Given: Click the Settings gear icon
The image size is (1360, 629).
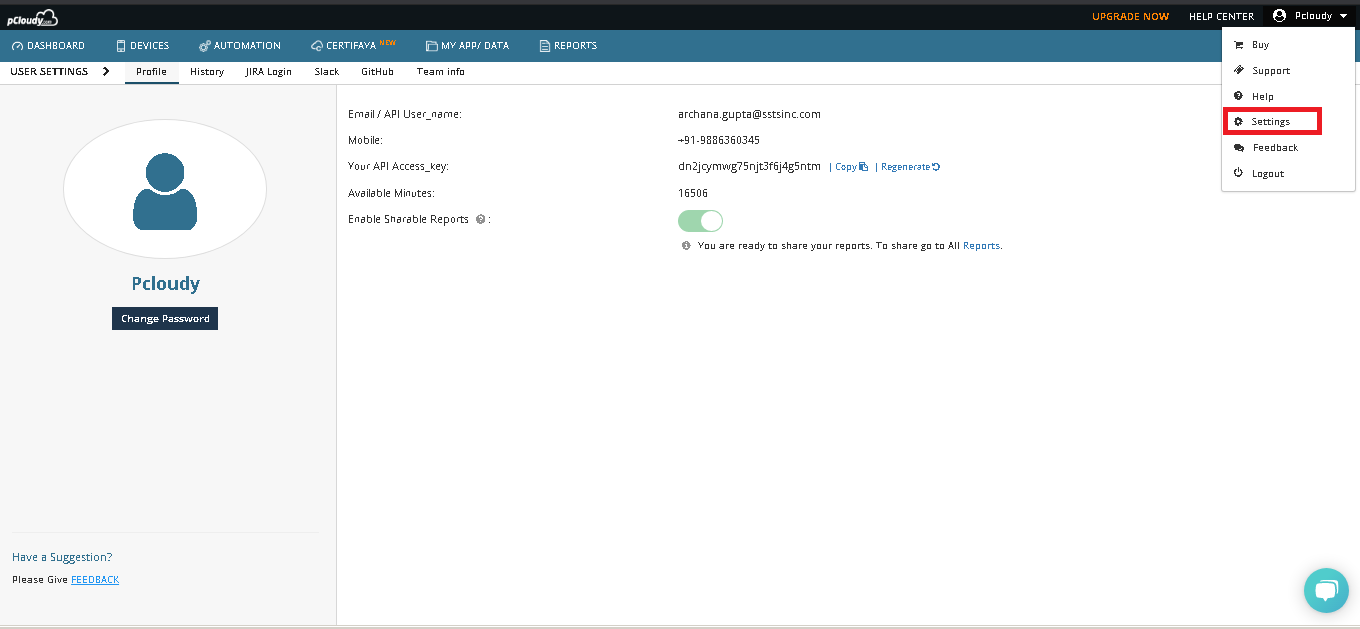Looking at the screenshot, I should click(1238, 121).
